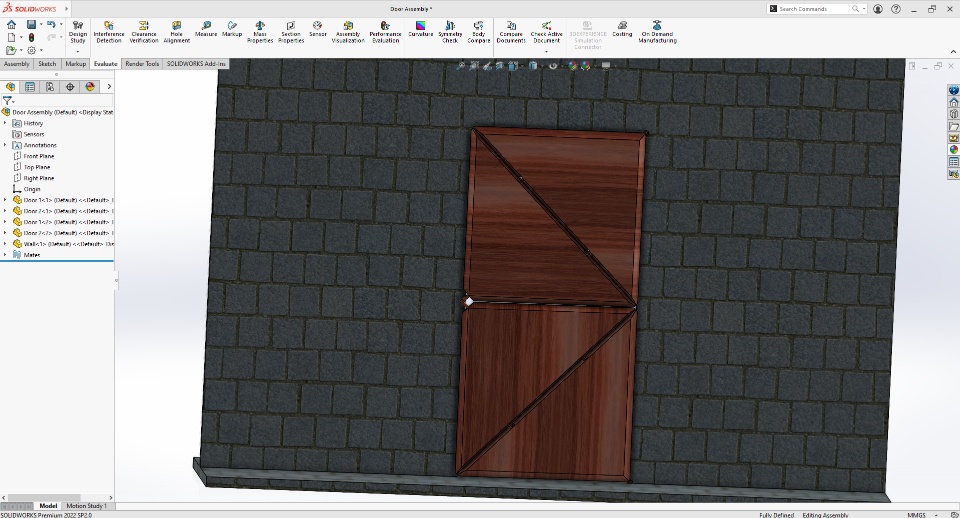Toggle Hide/Show Items eye icon

pos(553,66)
